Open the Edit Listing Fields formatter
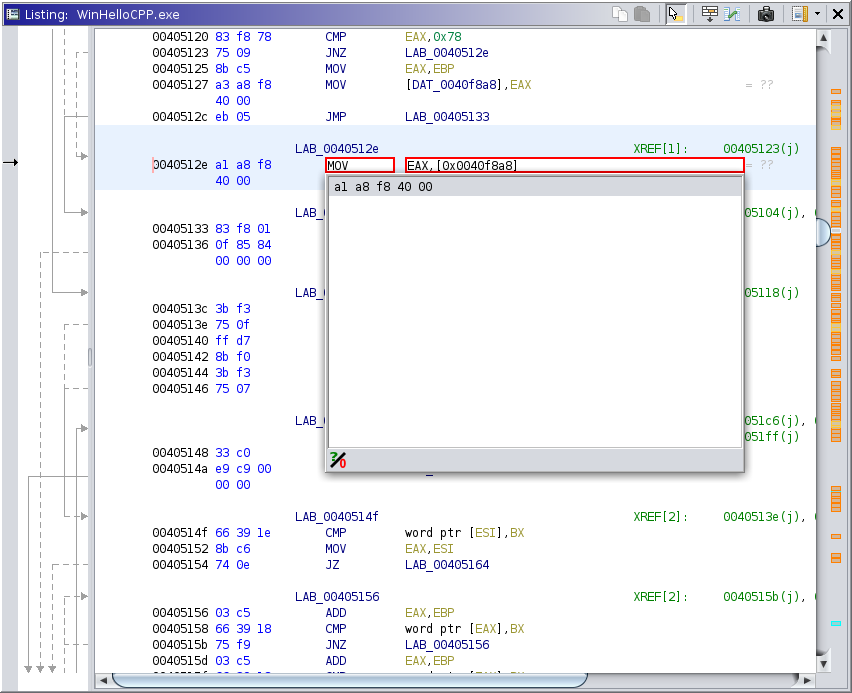852x693 pixels. pyautogui.click(x=709, y=14)
